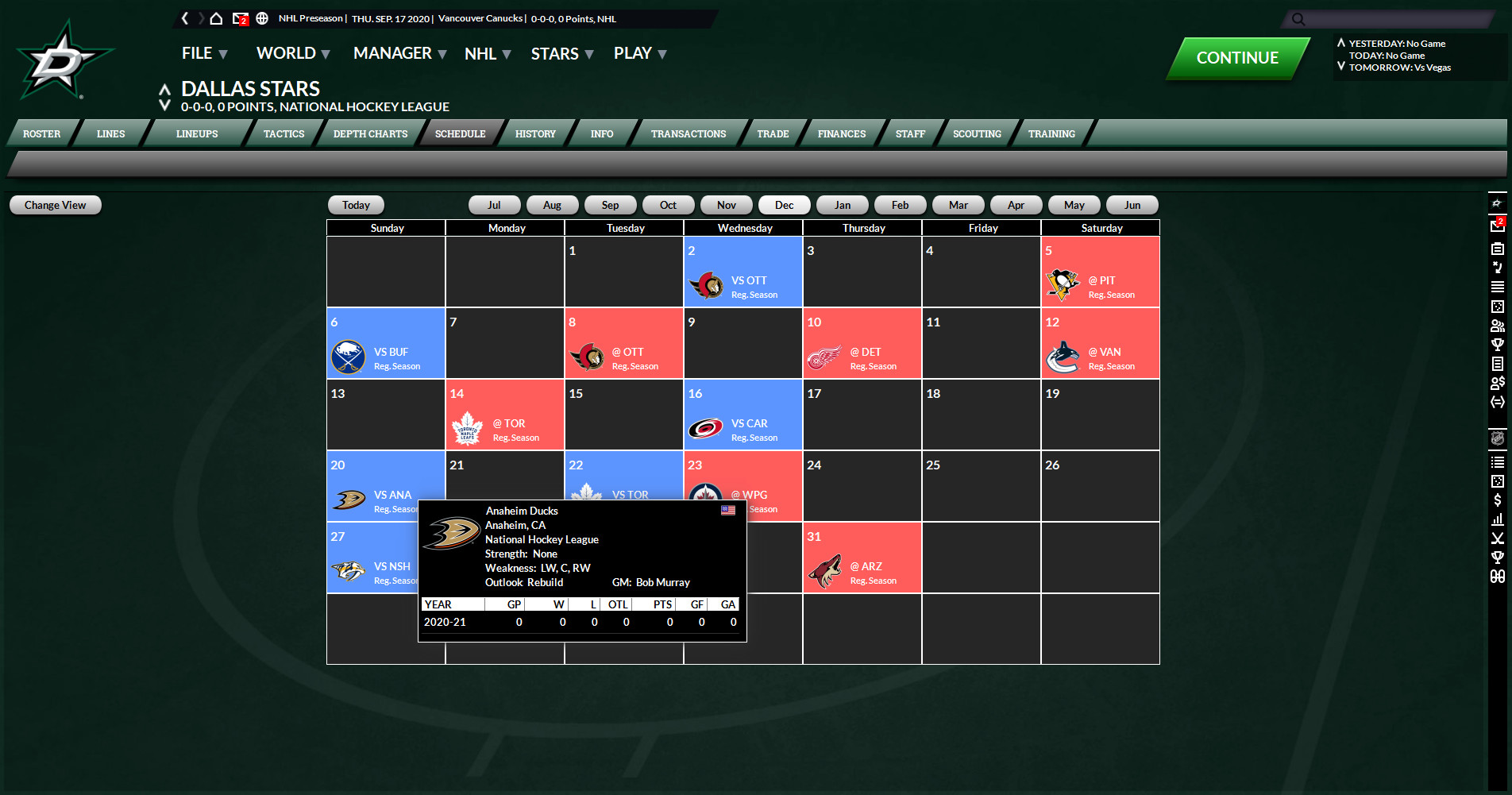
Task: Toggle the Dec month selector
Action: (x=784, y=205)
